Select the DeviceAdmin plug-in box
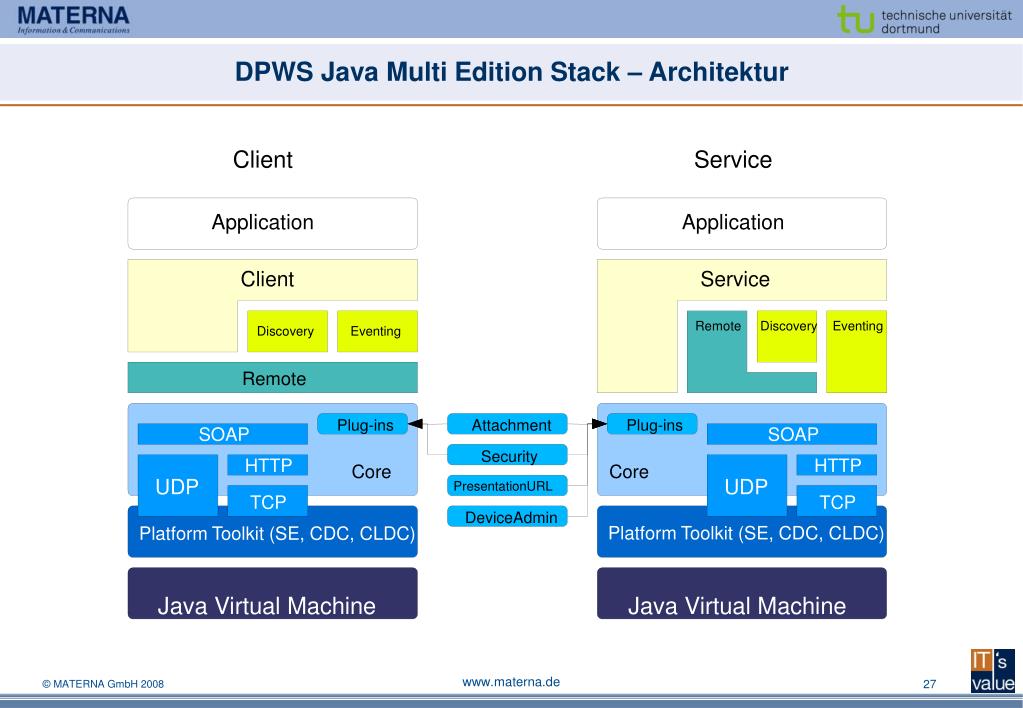 pos(507,517)
